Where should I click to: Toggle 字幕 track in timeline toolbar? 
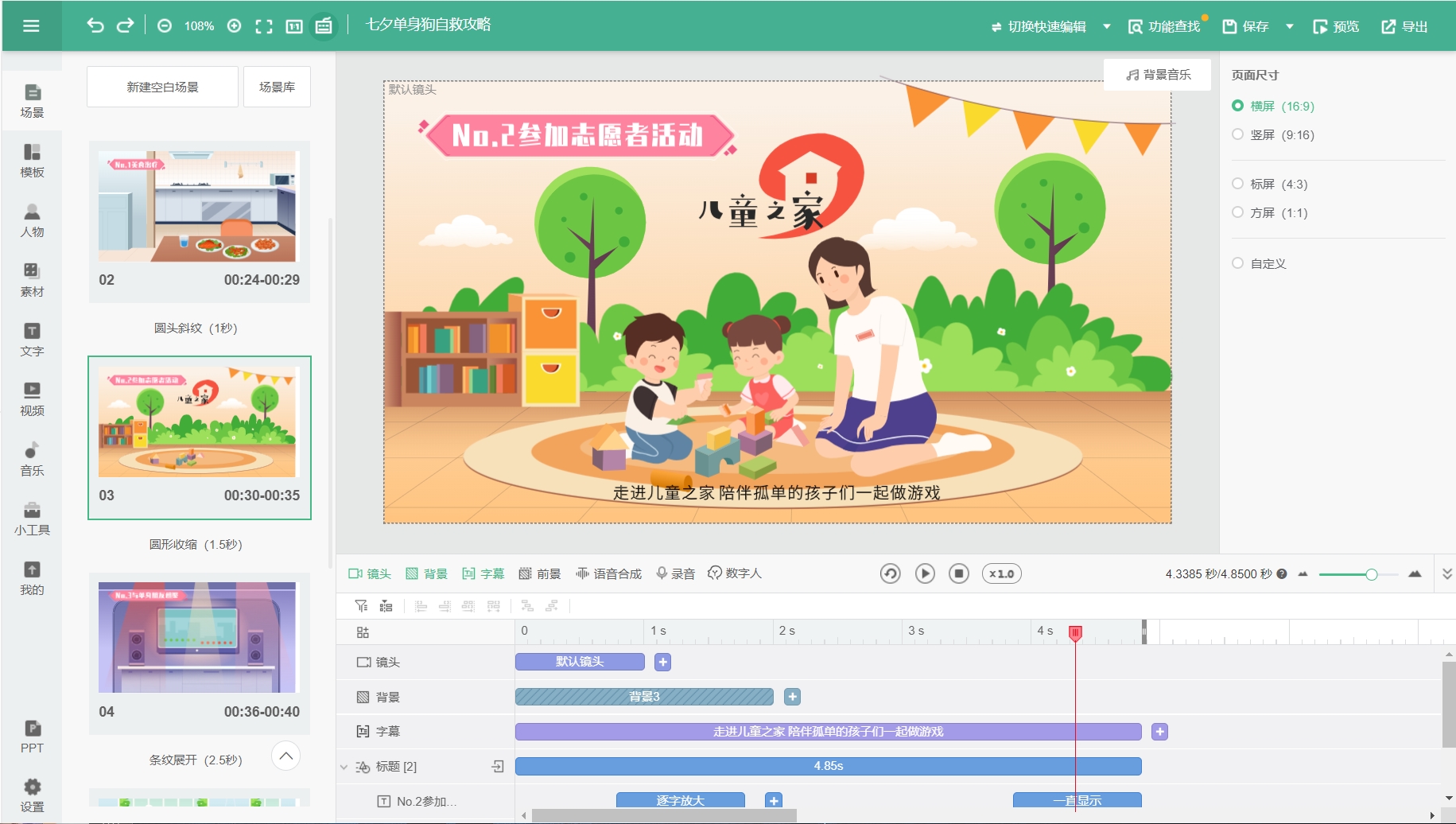tap(483, 573)
